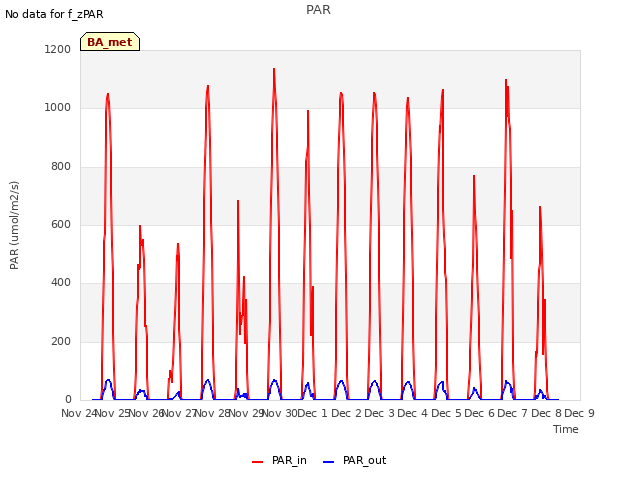Click the Dec 4 x-axis tick label
640x480 pixels.
(413, 413)
